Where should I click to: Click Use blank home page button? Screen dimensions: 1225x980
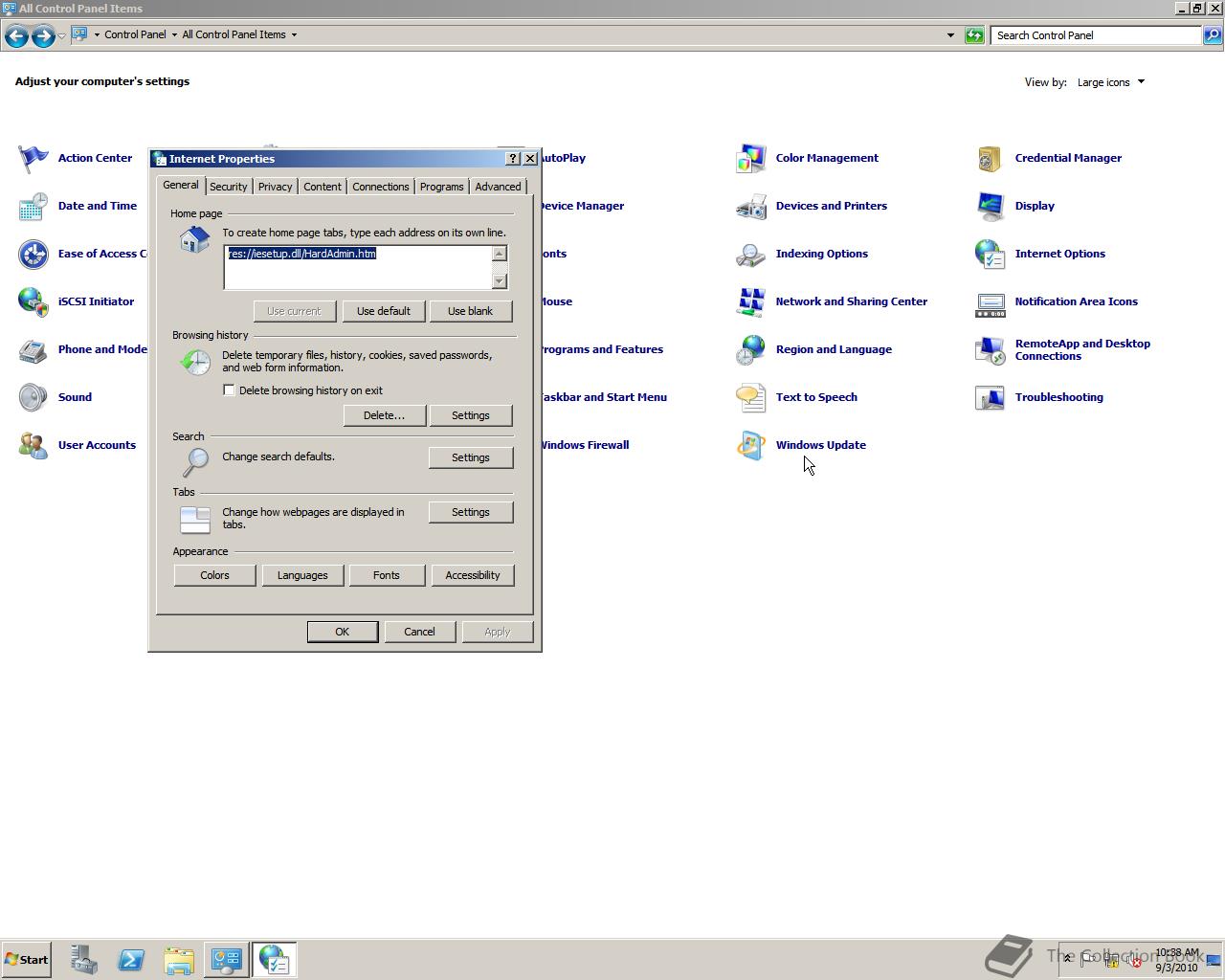(471, 311)
